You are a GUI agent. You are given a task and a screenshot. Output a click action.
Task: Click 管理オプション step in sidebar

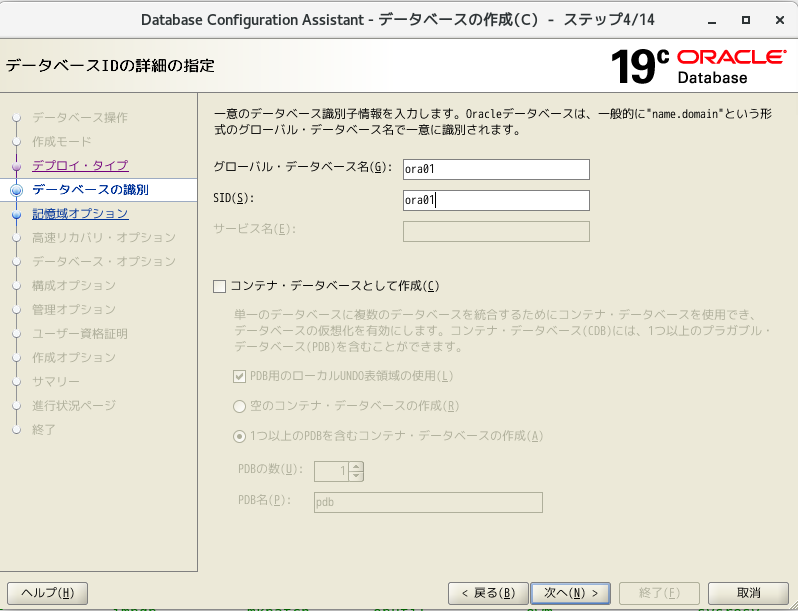74,309
